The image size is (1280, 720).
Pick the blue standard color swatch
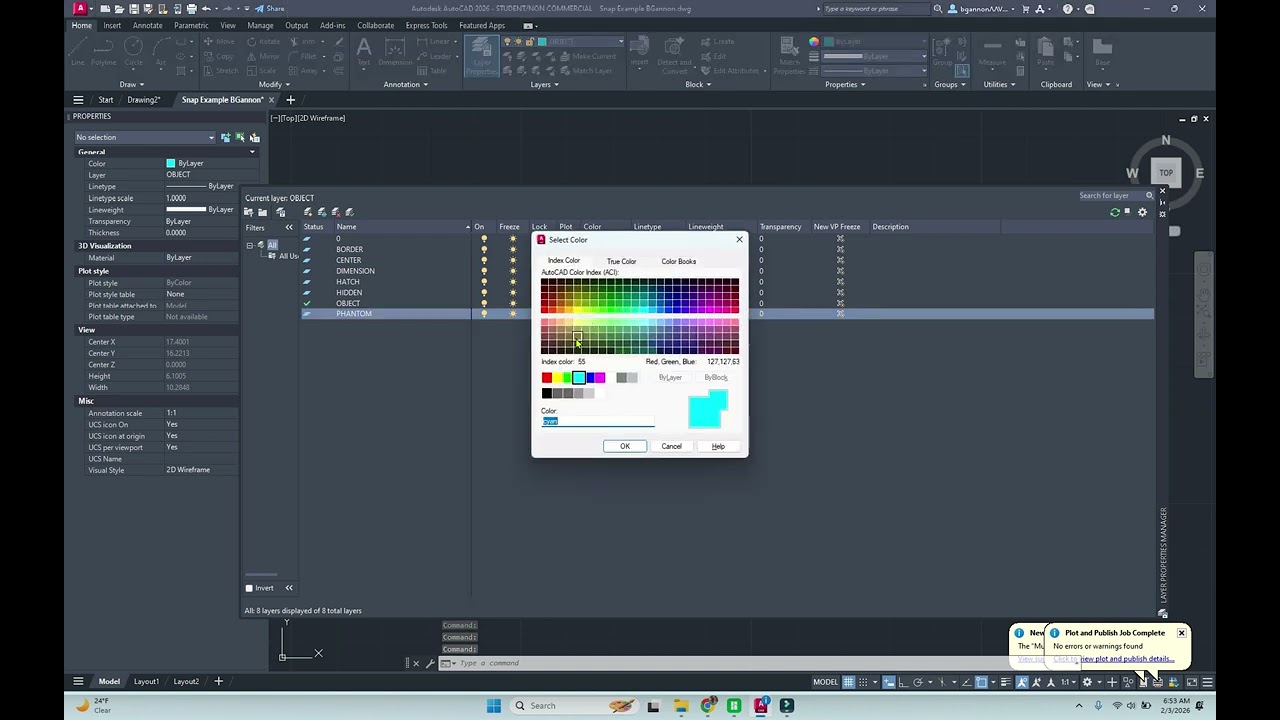point(590,378)
